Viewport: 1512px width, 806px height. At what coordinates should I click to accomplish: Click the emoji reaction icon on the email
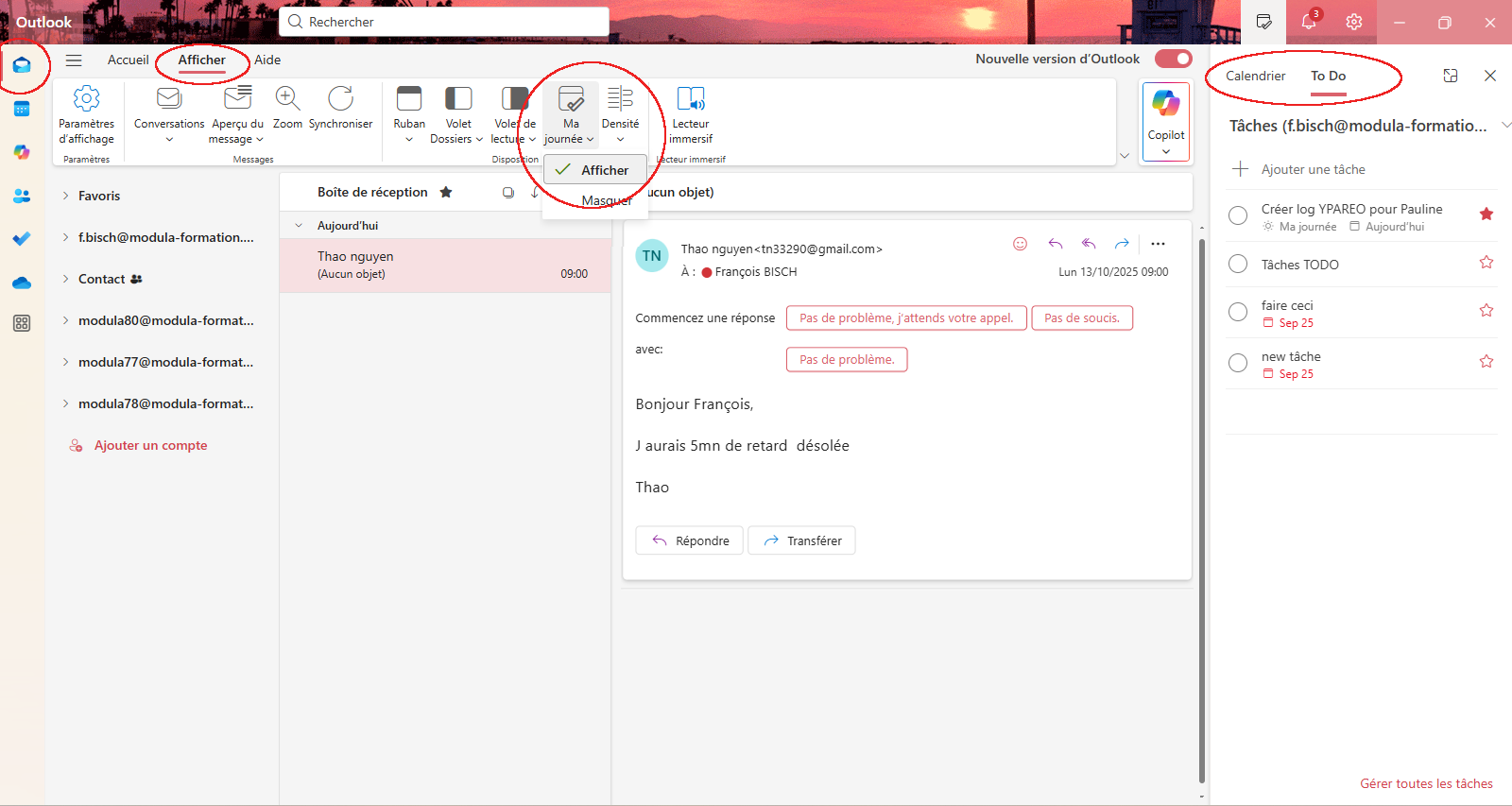pyautogui.click(x=1020, y=244)
